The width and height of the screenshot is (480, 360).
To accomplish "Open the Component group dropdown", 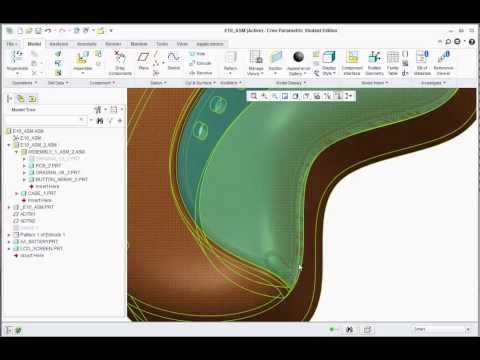I will pyautogui.click(x=102, y=83).
